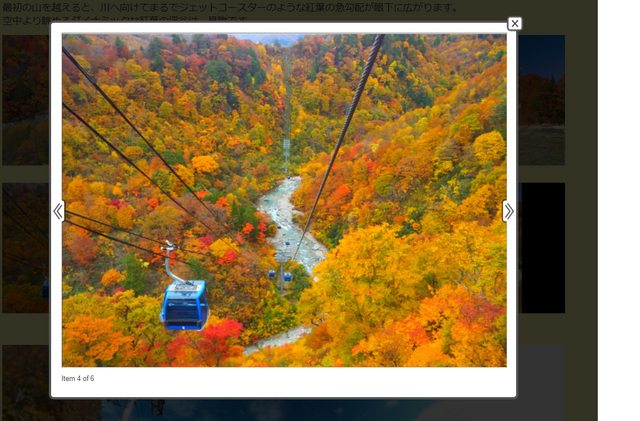Select the dimmed middle-left background thumbnail

(x=26, y=248)
